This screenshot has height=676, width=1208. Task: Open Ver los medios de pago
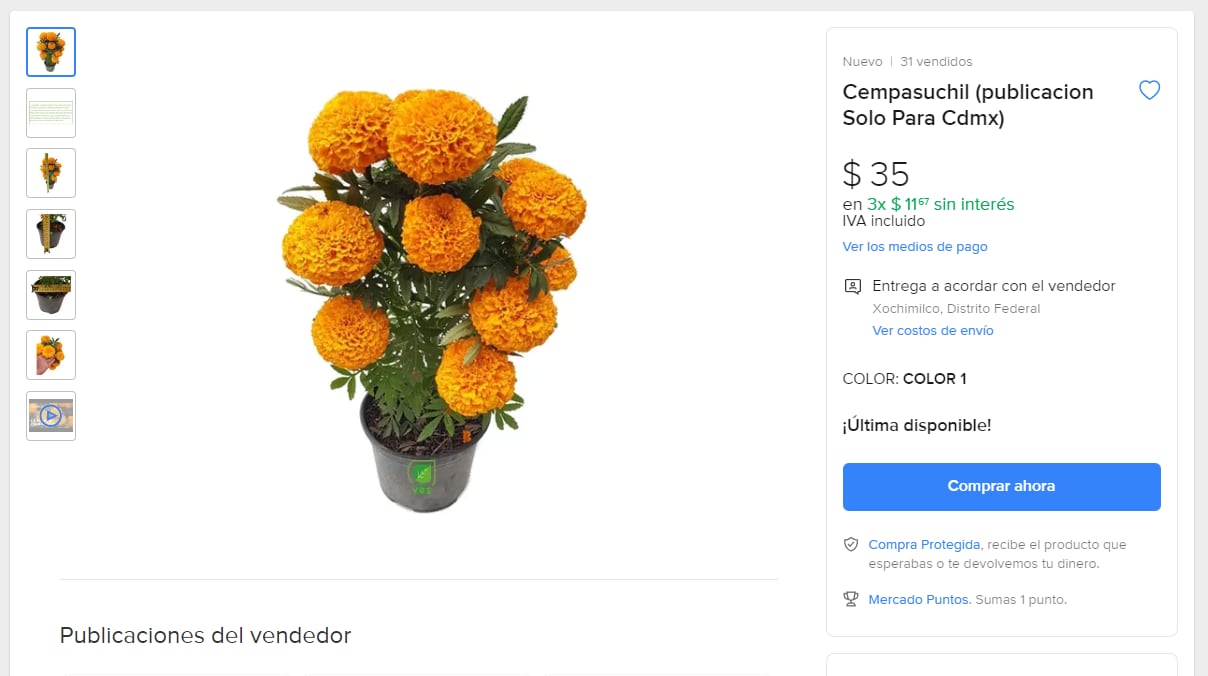(914, 246)
